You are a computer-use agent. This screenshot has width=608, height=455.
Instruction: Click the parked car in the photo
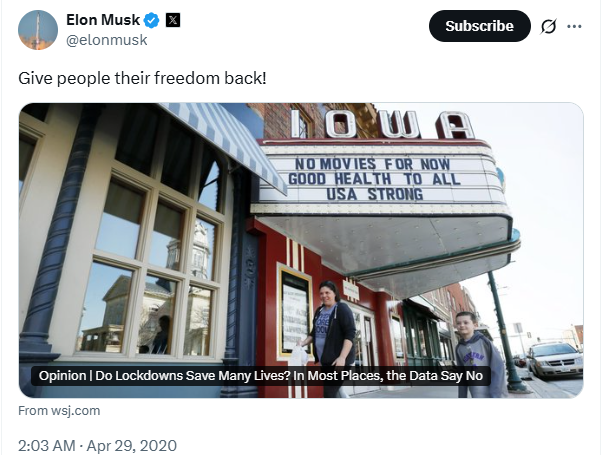pyautogui.click(x=553, y=358)
